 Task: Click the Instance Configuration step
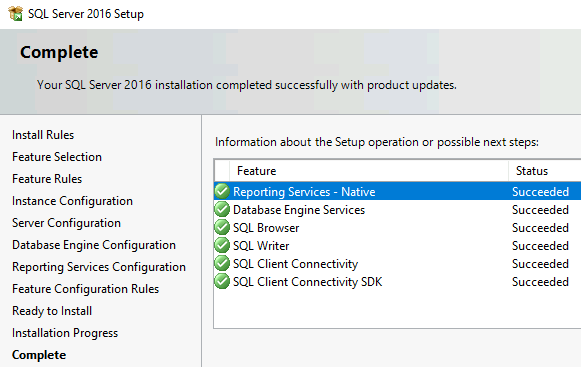(x=72, y=201)
